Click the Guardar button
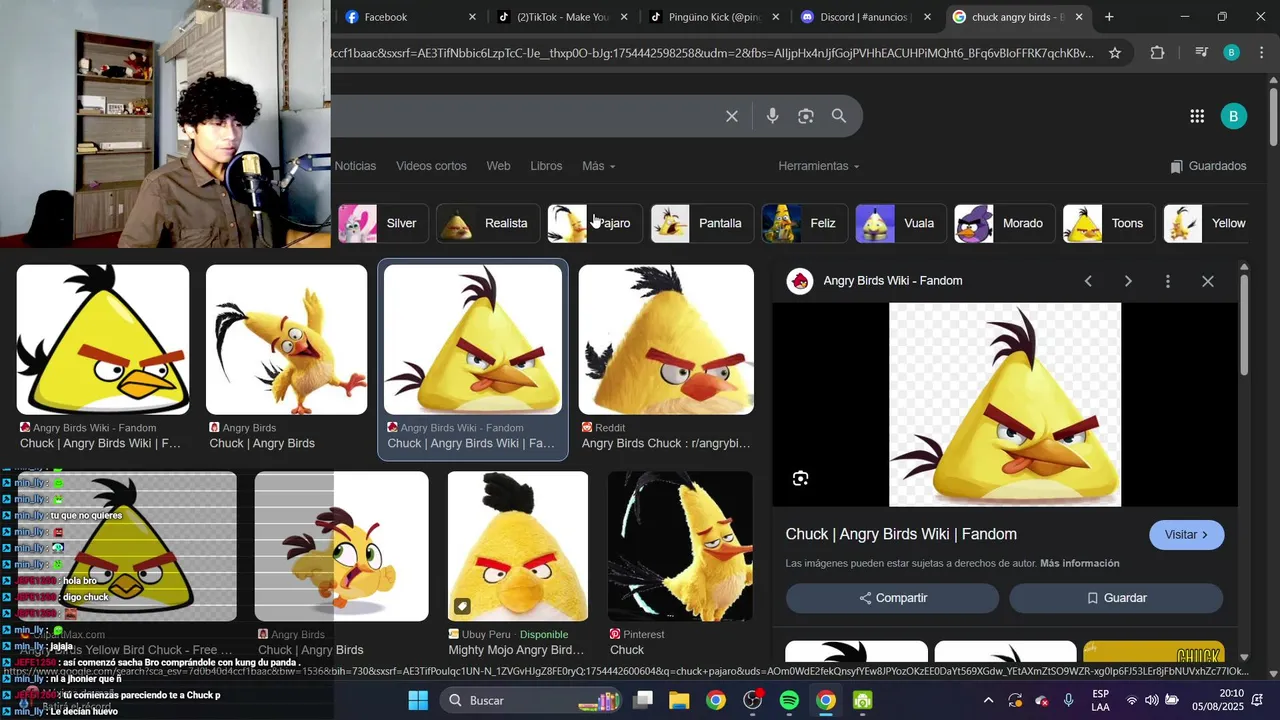This screenshot has width=1280, height=720. click(1116, 598)
